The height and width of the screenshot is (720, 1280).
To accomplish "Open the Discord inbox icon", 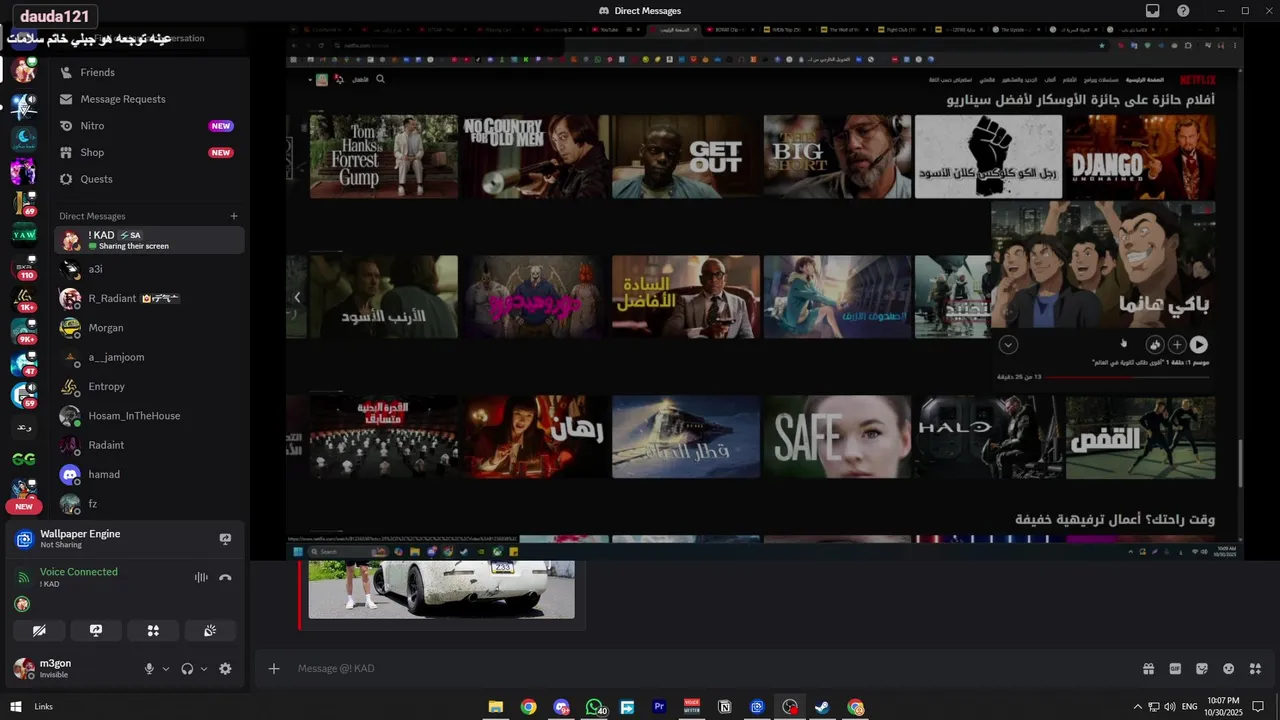I will [x=1153, y=11].
